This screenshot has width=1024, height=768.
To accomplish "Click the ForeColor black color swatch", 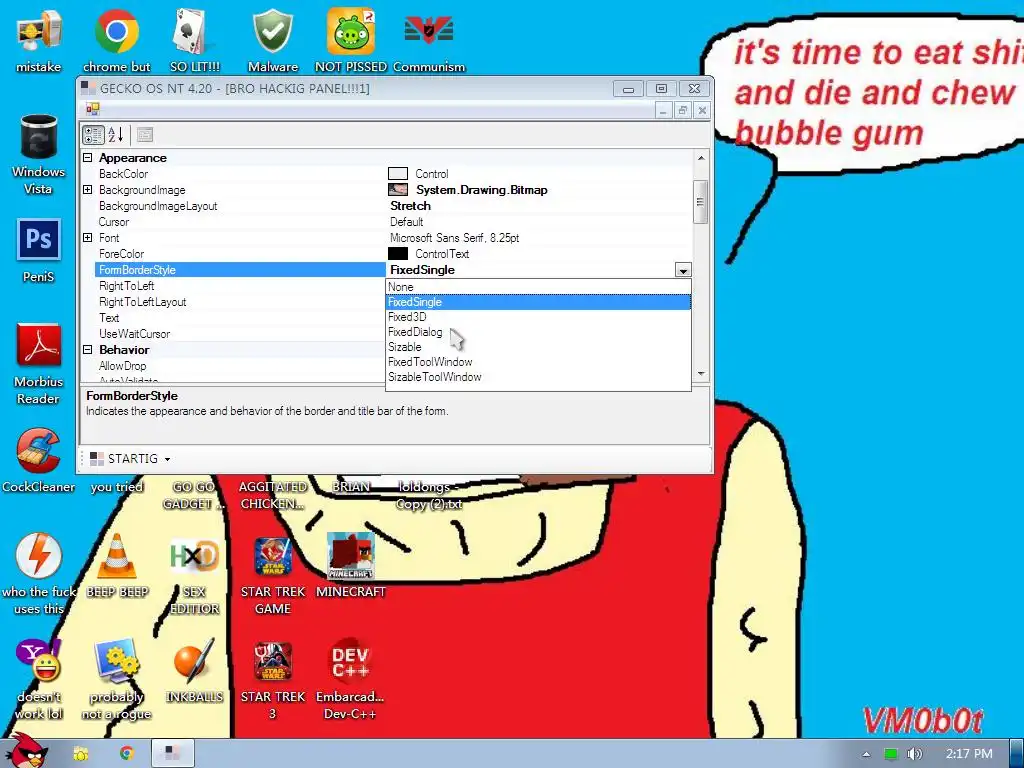I will point(398,253).
